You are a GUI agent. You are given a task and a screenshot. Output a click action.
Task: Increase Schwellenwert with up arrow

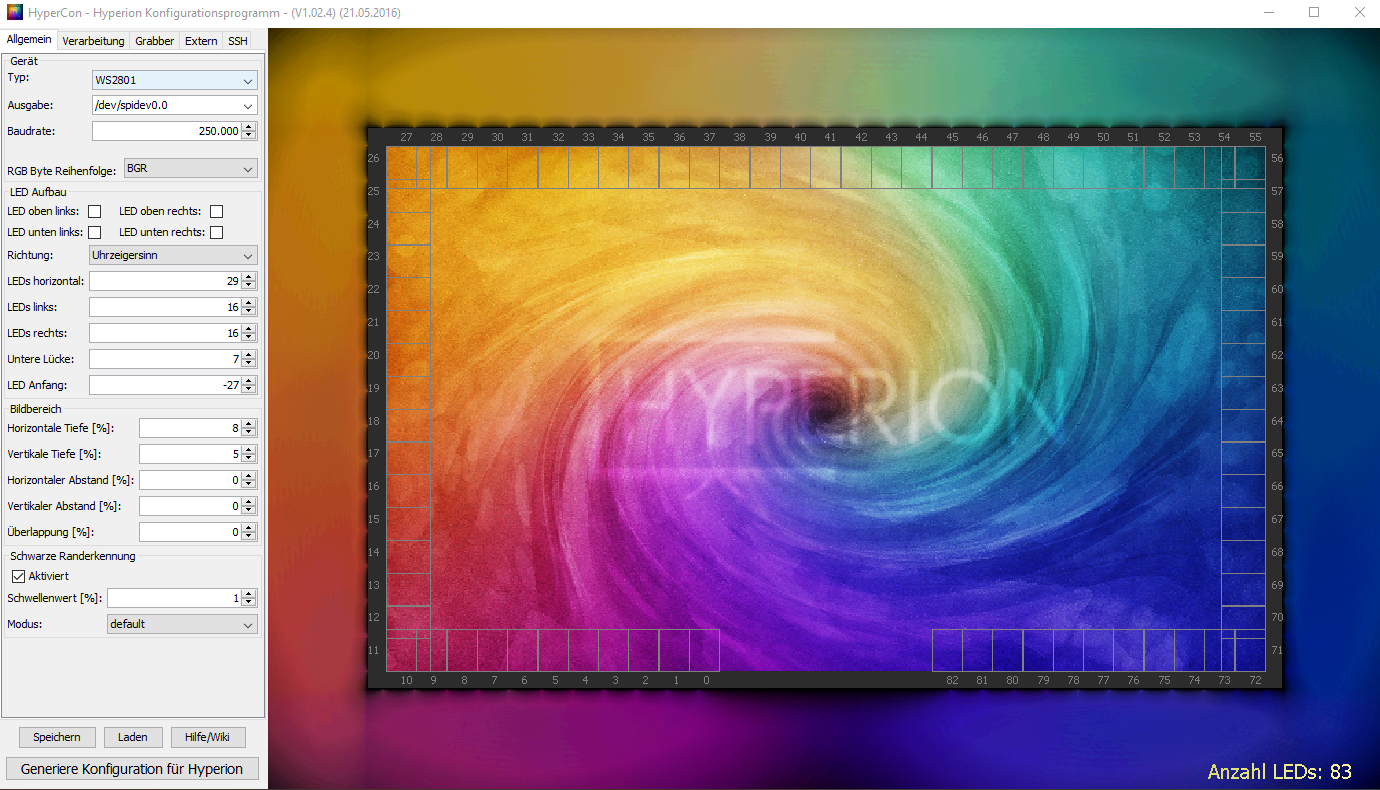pyautogui.click(x=249, y=593)
